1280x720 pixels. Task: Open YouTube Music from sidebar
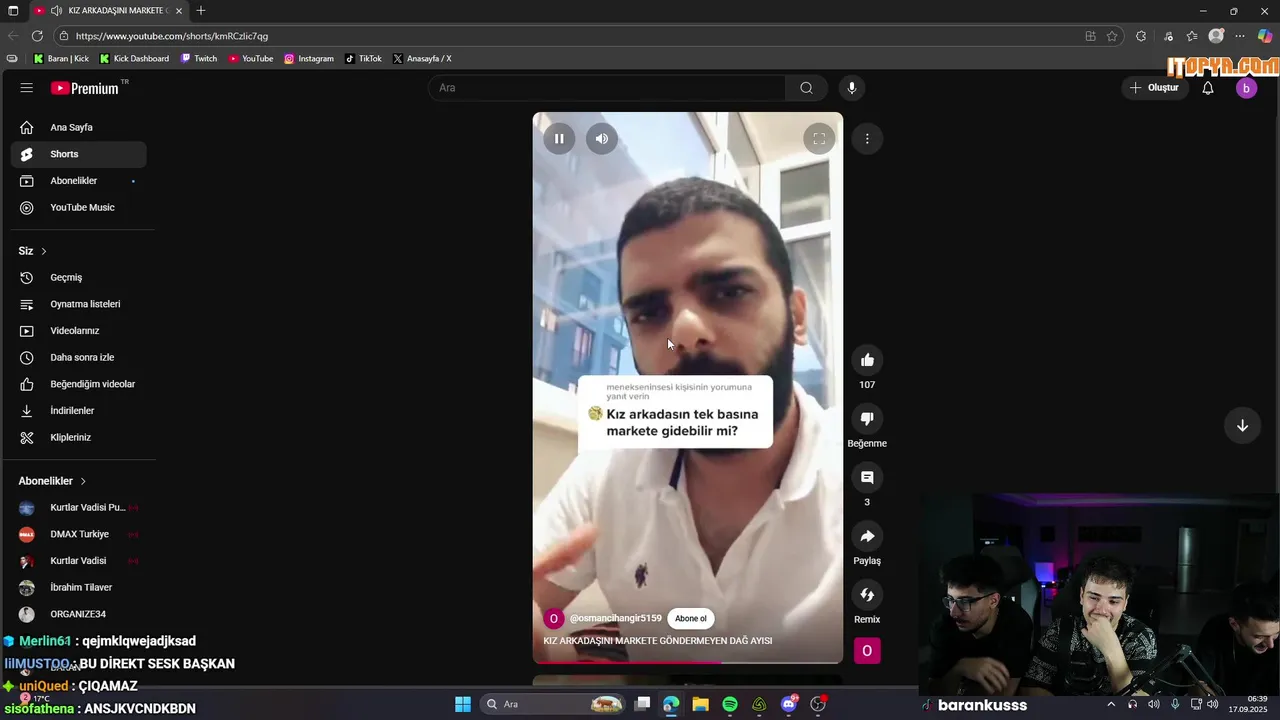pyautogui.click(x=79, y=207)
